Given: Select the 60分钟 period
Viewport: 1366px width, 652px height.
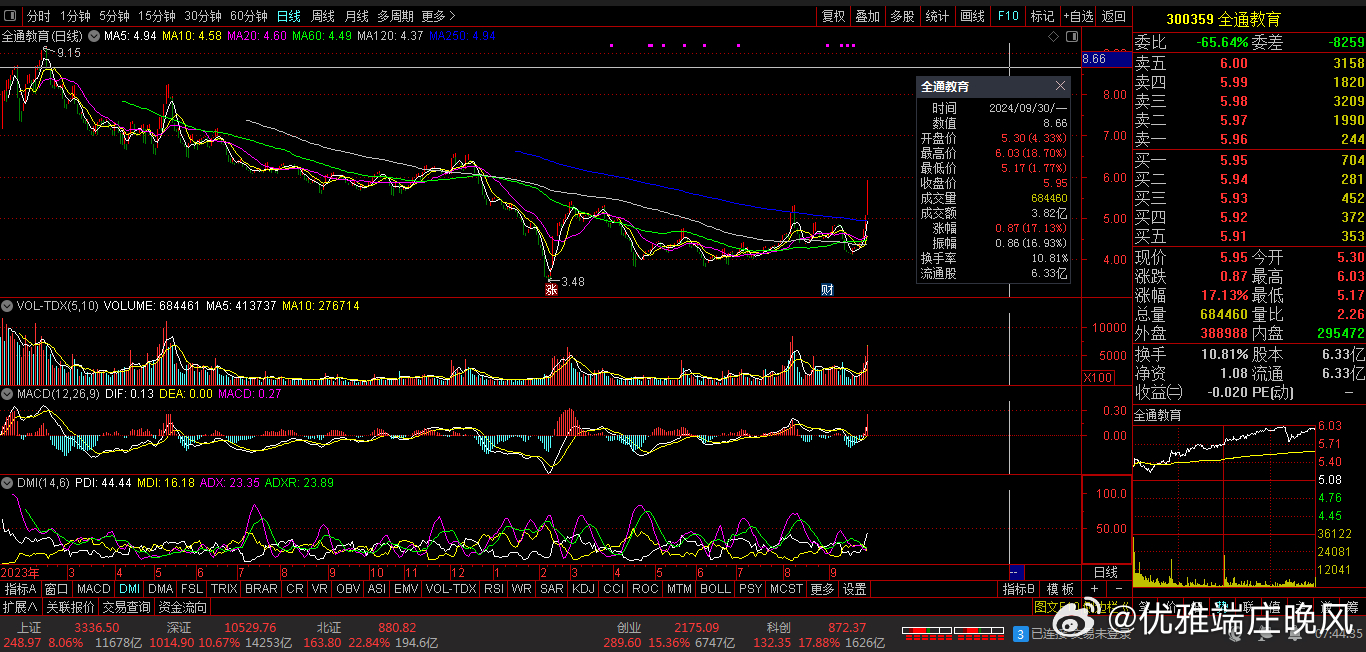Looking at the screenshot, I should (x=249, y=16).
